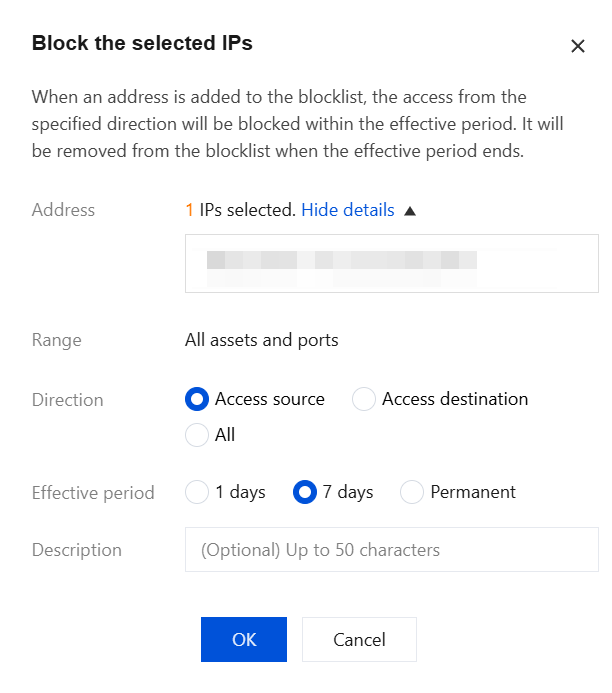Click the Direction field label
612x693 pixels.
(x=68, y=400)
